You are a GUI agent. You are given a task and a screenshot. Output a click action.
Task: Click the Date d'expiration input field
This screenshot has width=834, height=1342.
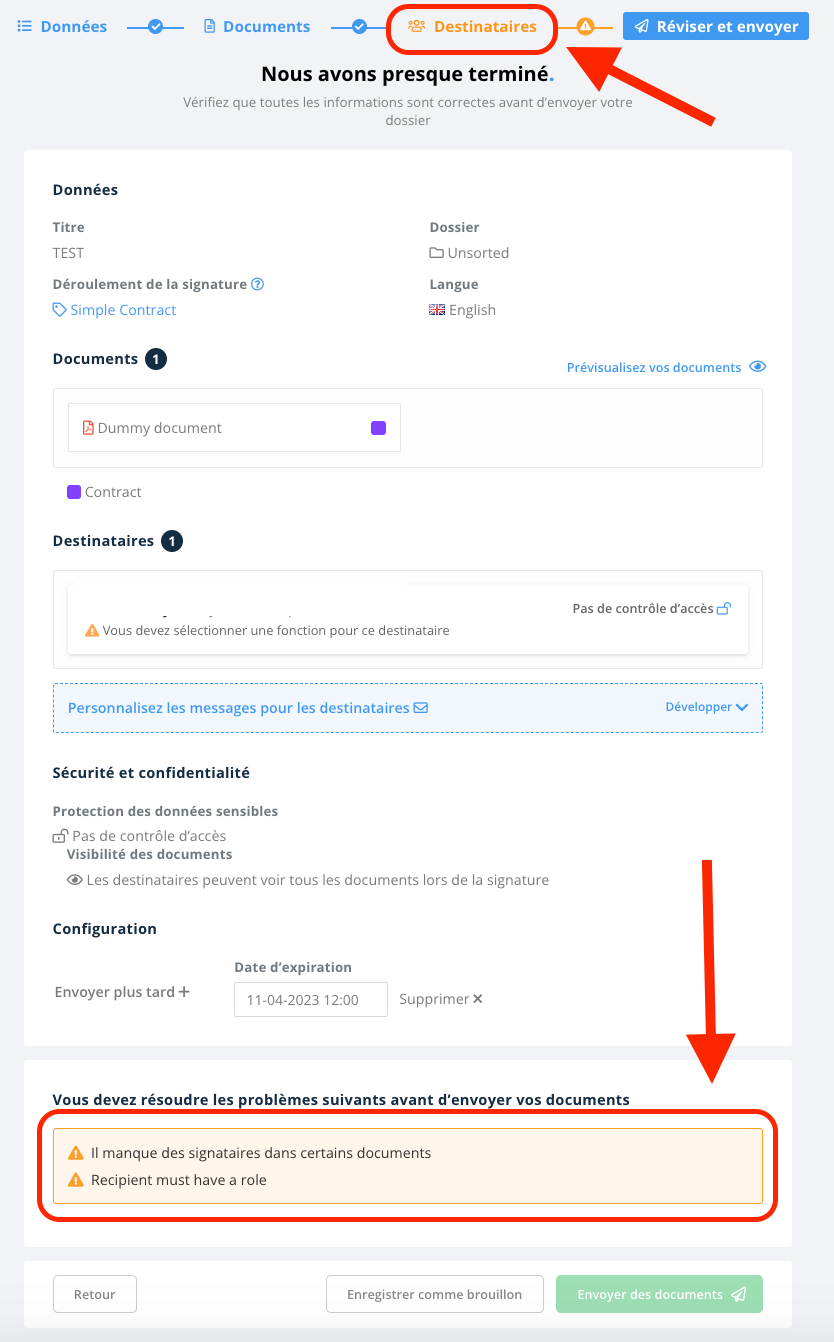point(311,1000)
